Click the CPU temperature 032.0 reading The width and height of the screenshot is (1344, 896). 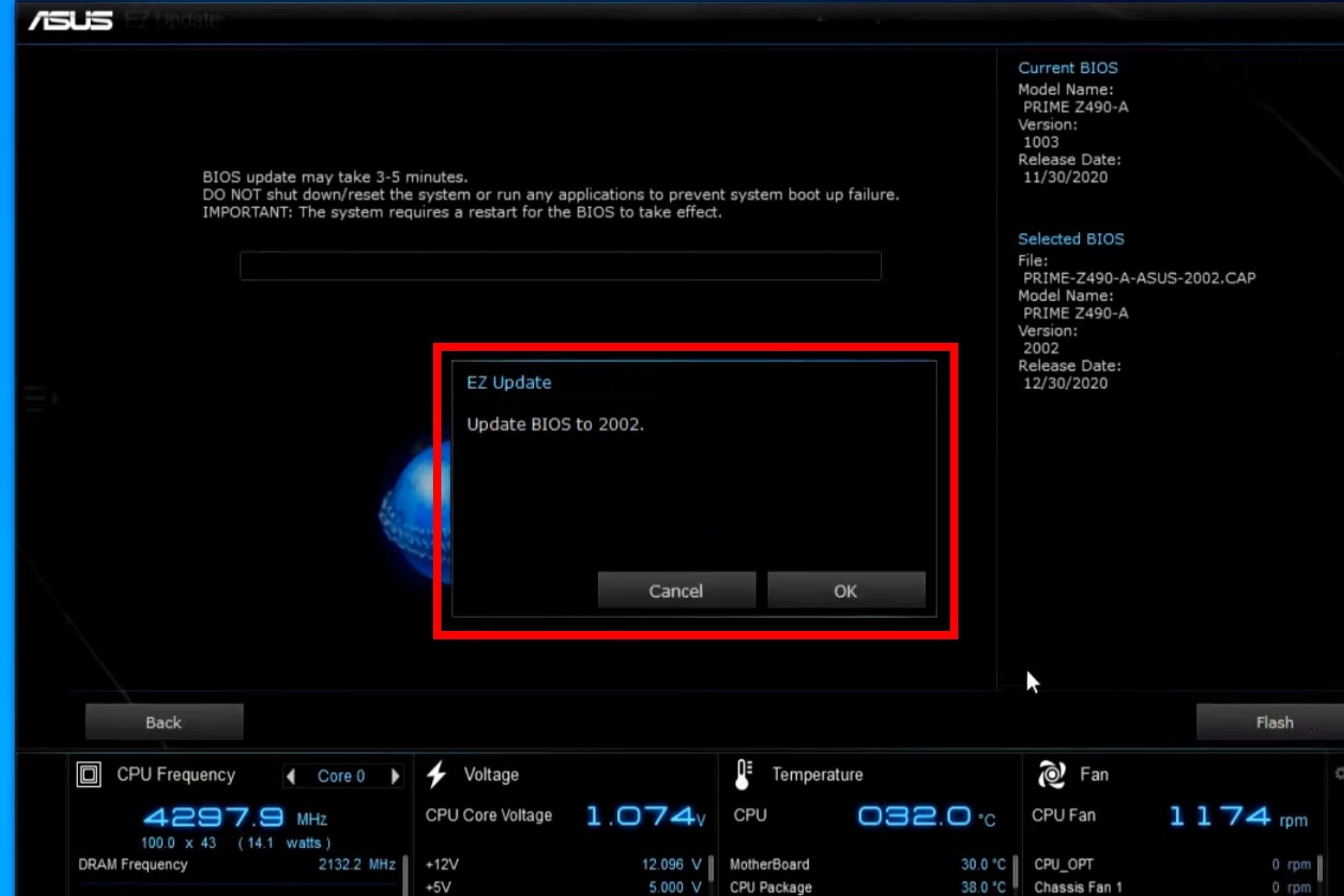(x=926, y=816)
